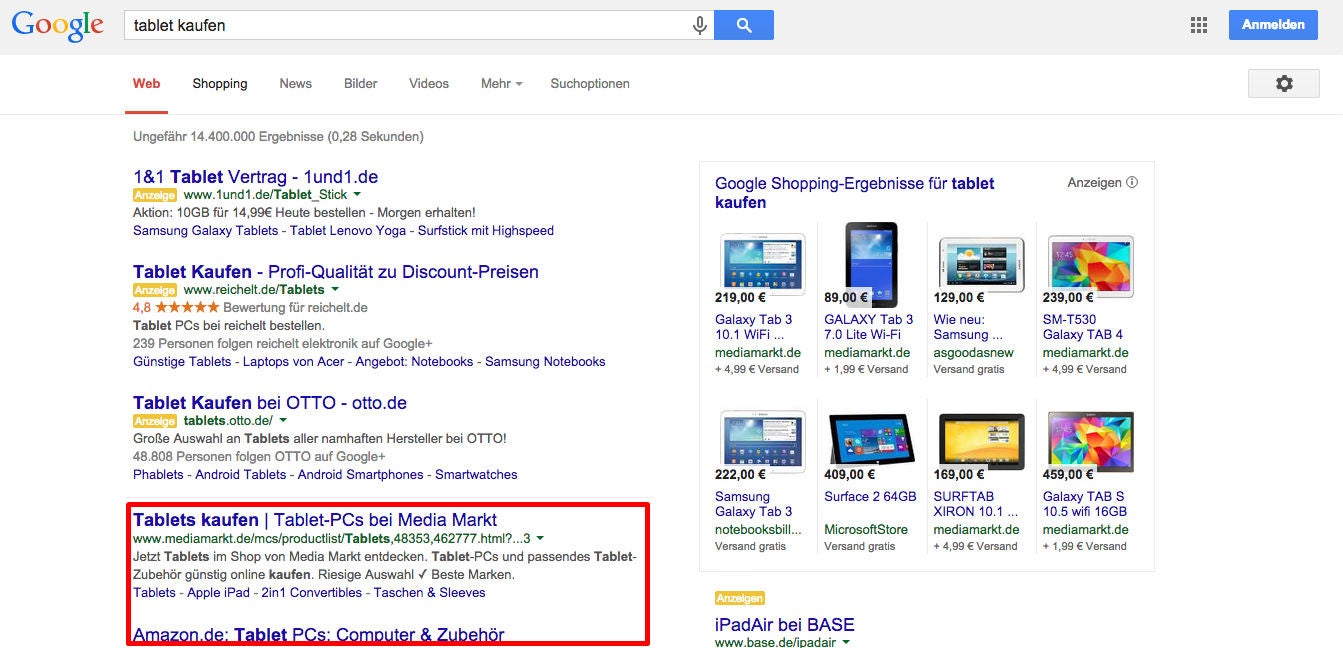The width and height of the screenshot is (1343, 648).
Task: Click Günstige Tablets sitelink
Action: click(182, 362)
